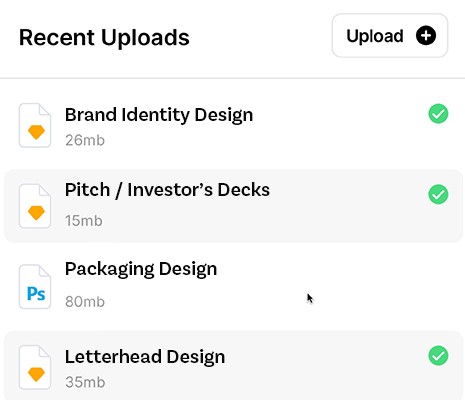This screenshot has width=465, height=400.
Task: Click the Upload button
Action: pos(390,35)
